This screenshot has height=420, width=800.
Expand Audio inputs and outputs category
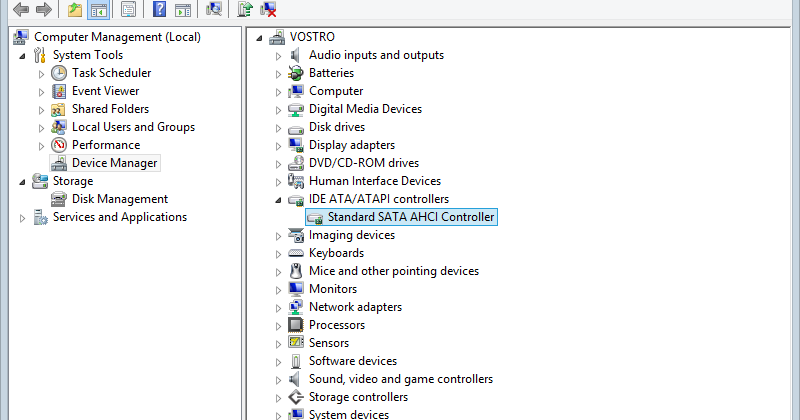tap(278, 56)
